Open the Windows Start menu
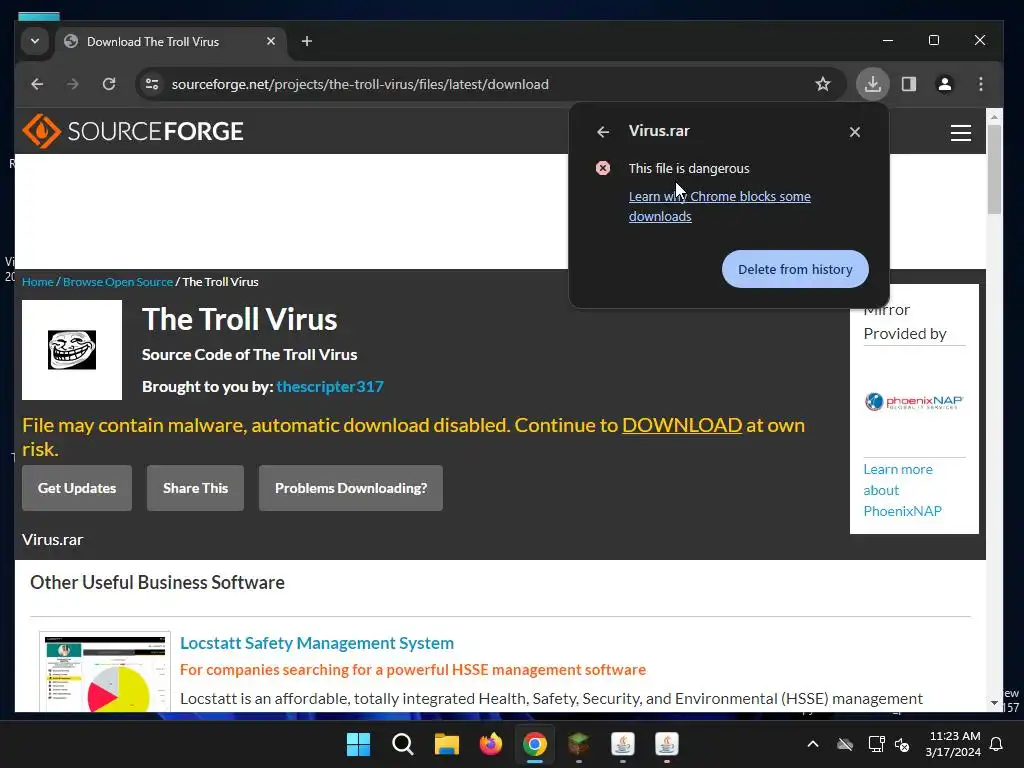The height and width of the screenshot is (768, 1024). (x=358, y=744)
